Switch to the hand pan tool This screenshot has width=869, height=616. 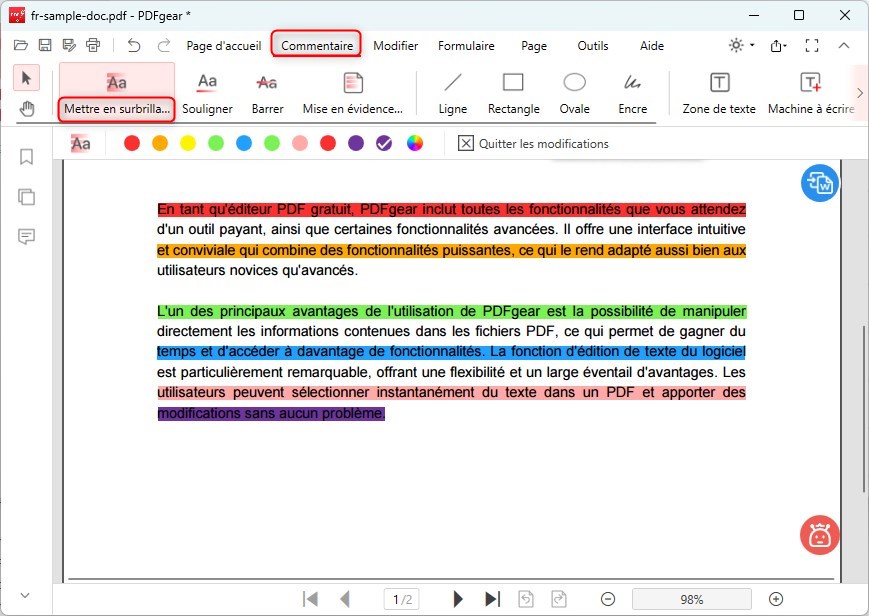(x=27, y=109)
